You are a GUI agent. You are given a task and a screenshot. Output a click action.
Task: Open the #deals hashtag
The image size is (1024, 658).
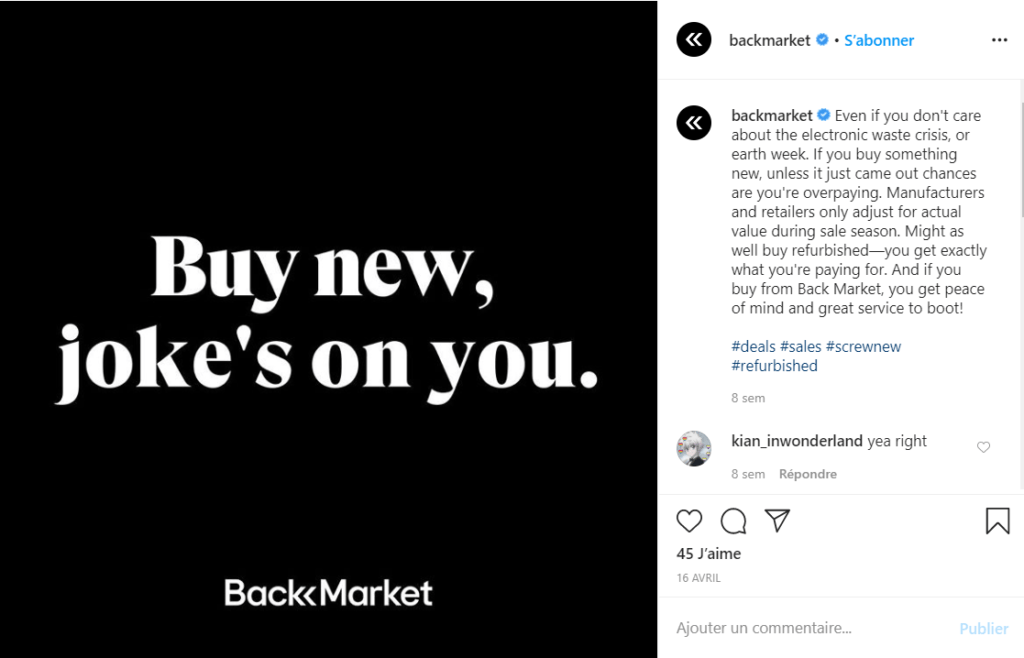753,347
